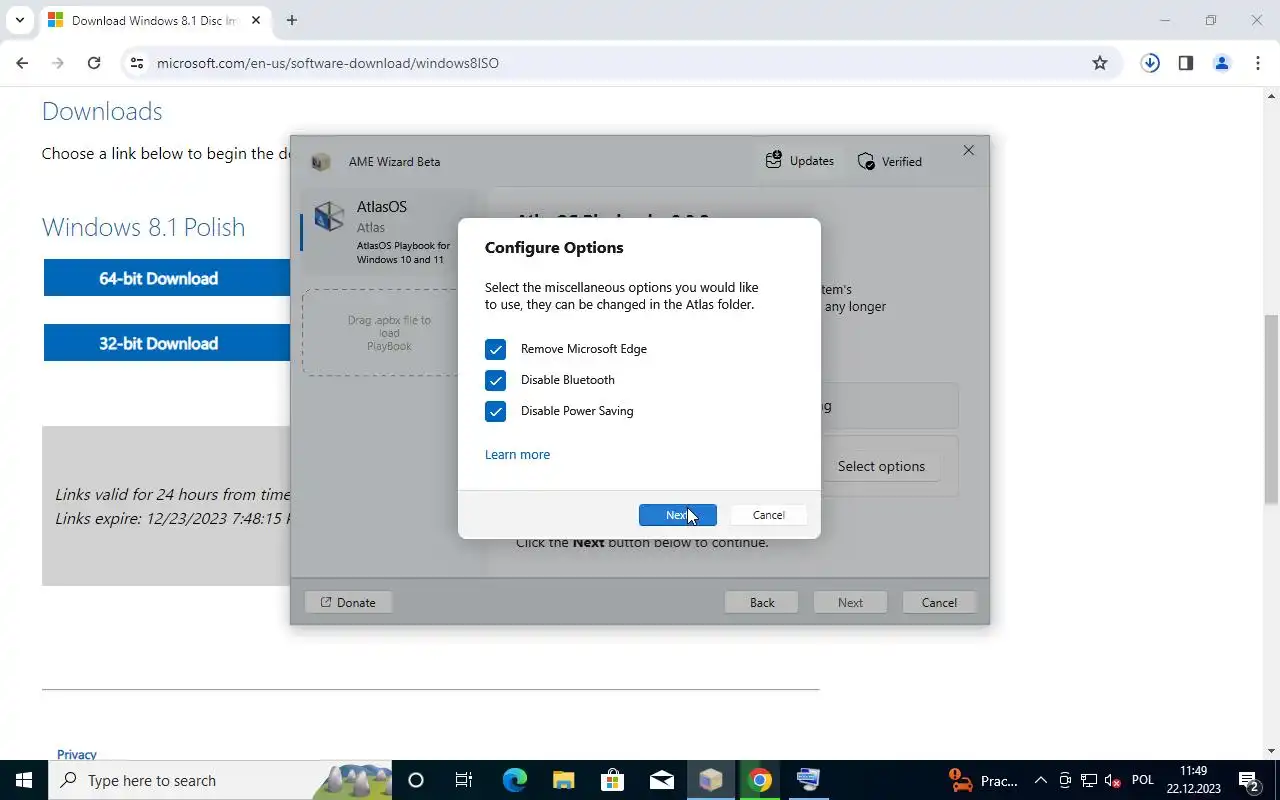Click the Meet Now camera tray icon
Image resolution: width=1280 pixels, height=800 pixels.
click(x=1065, y=780)
